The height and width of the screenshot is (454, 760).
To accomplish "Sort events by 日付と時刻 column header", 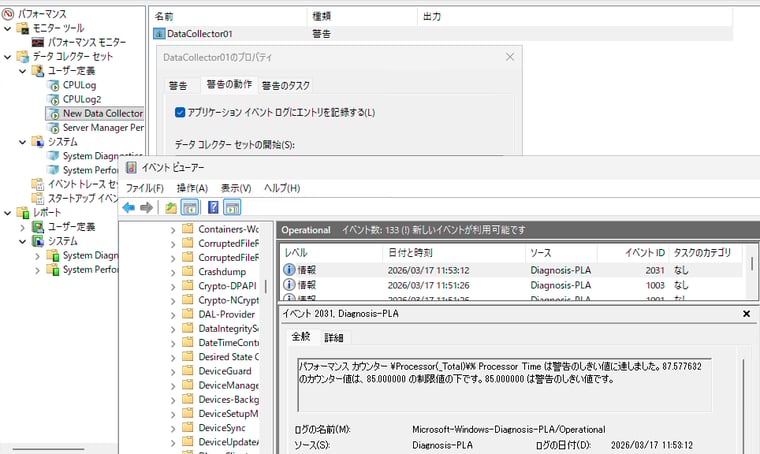I will click(454, 252).
